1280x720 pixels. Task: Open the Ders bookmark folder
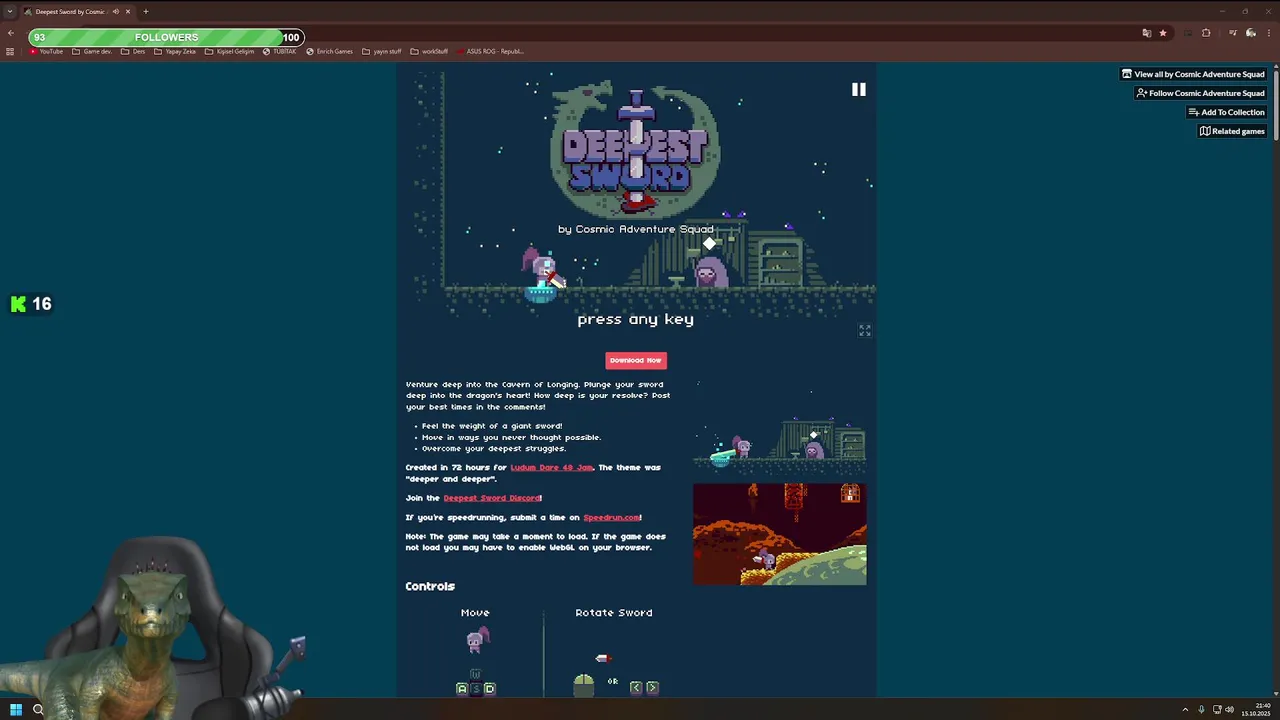[133, 51]
